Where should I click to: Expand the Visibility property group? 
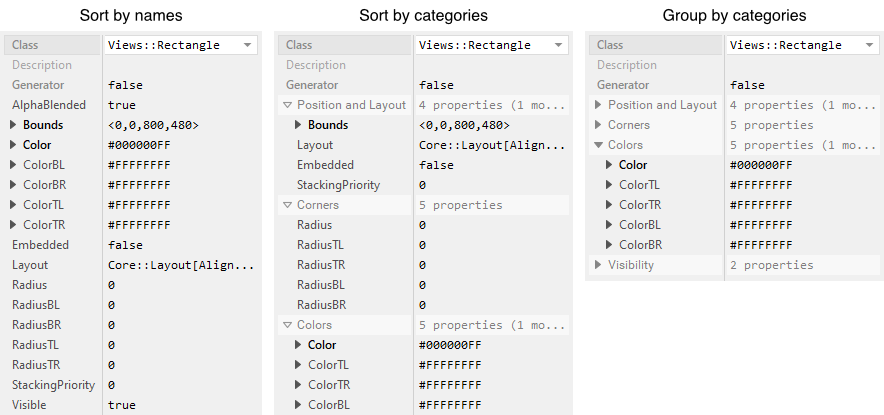(x=598, y=265)
